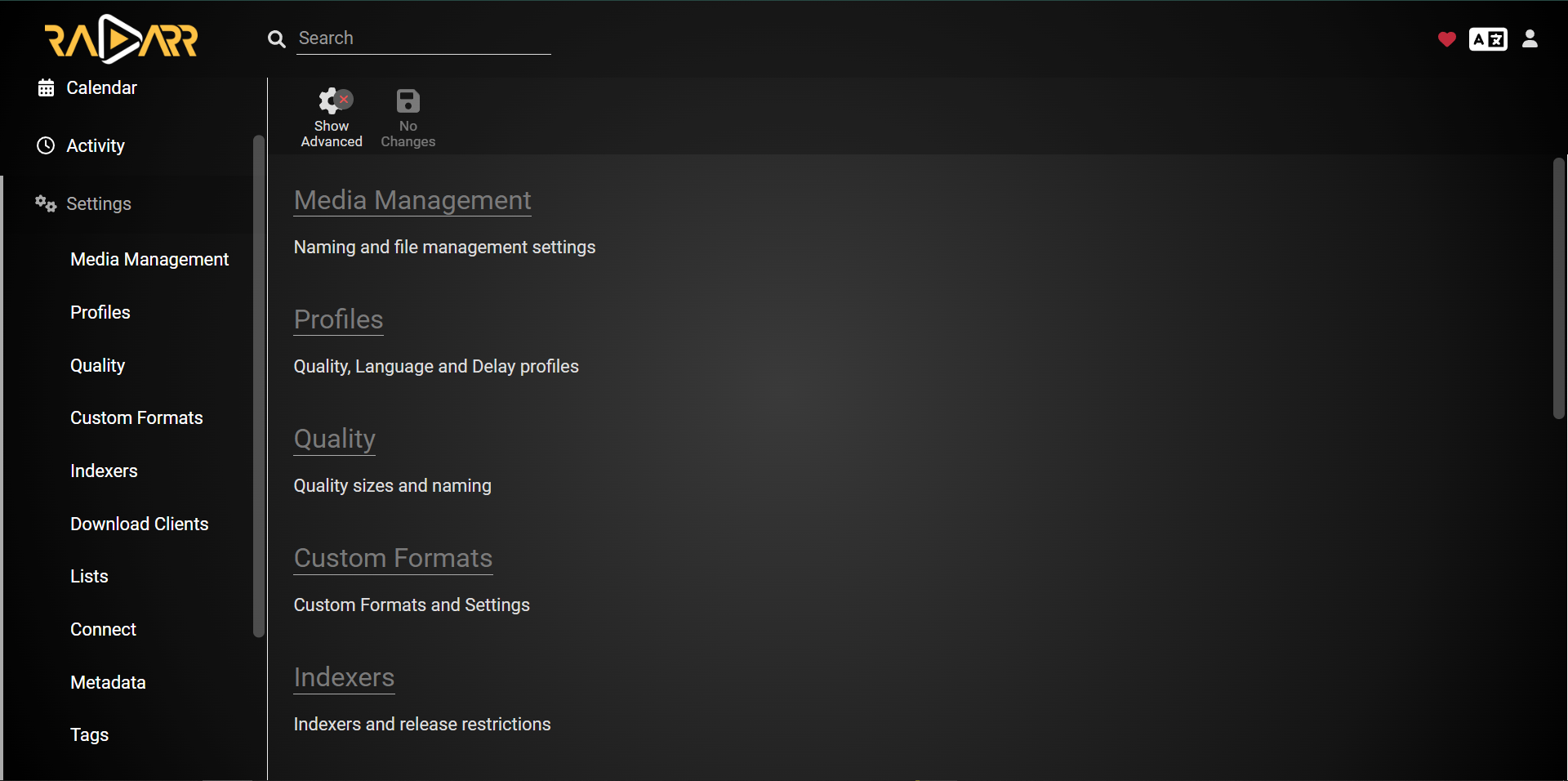Click the red heart donate icon
1568x781 pixels.
[x=1447, y=39]
